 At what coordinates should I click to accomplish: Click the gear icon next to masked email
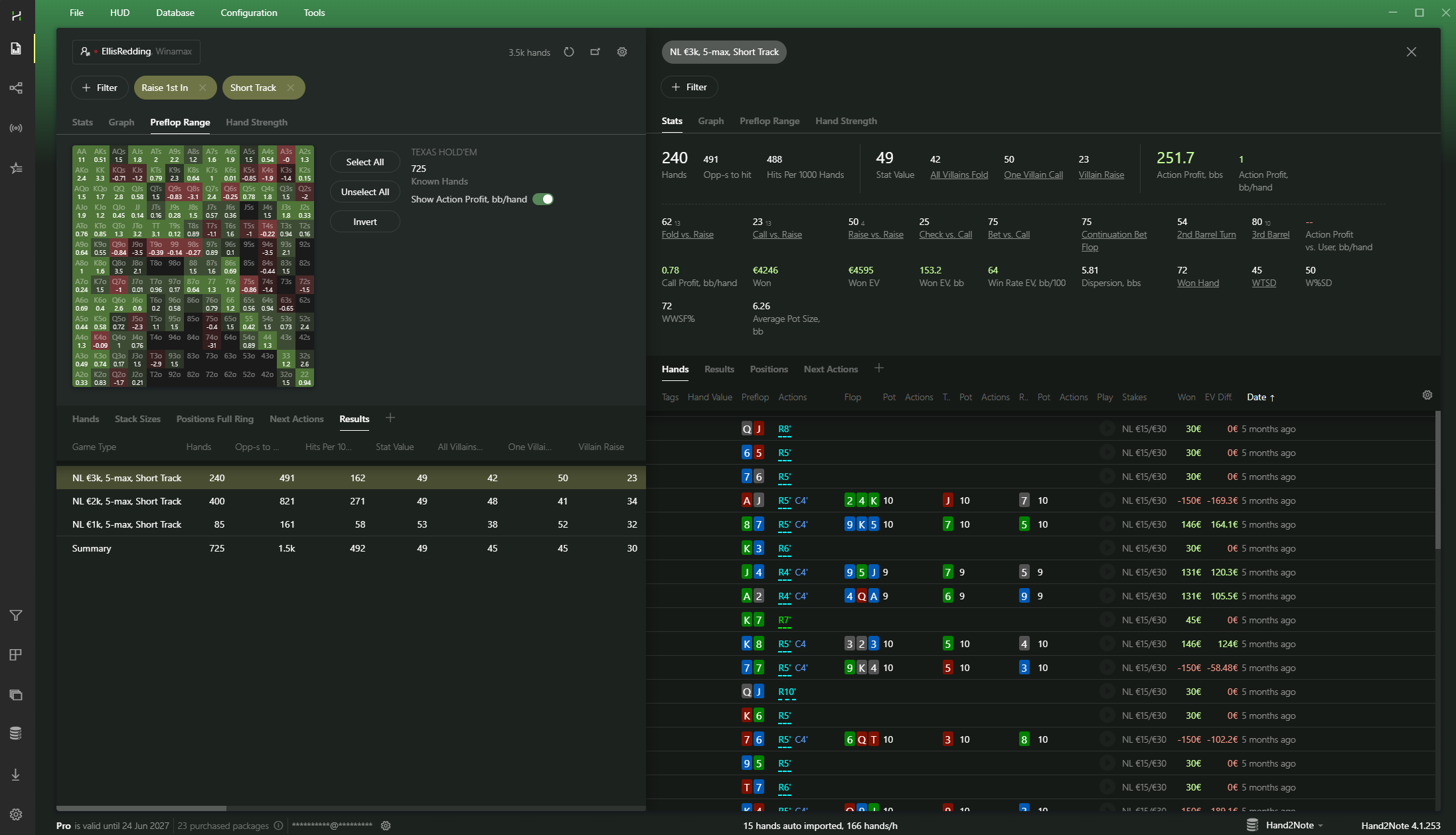point(386,826)
